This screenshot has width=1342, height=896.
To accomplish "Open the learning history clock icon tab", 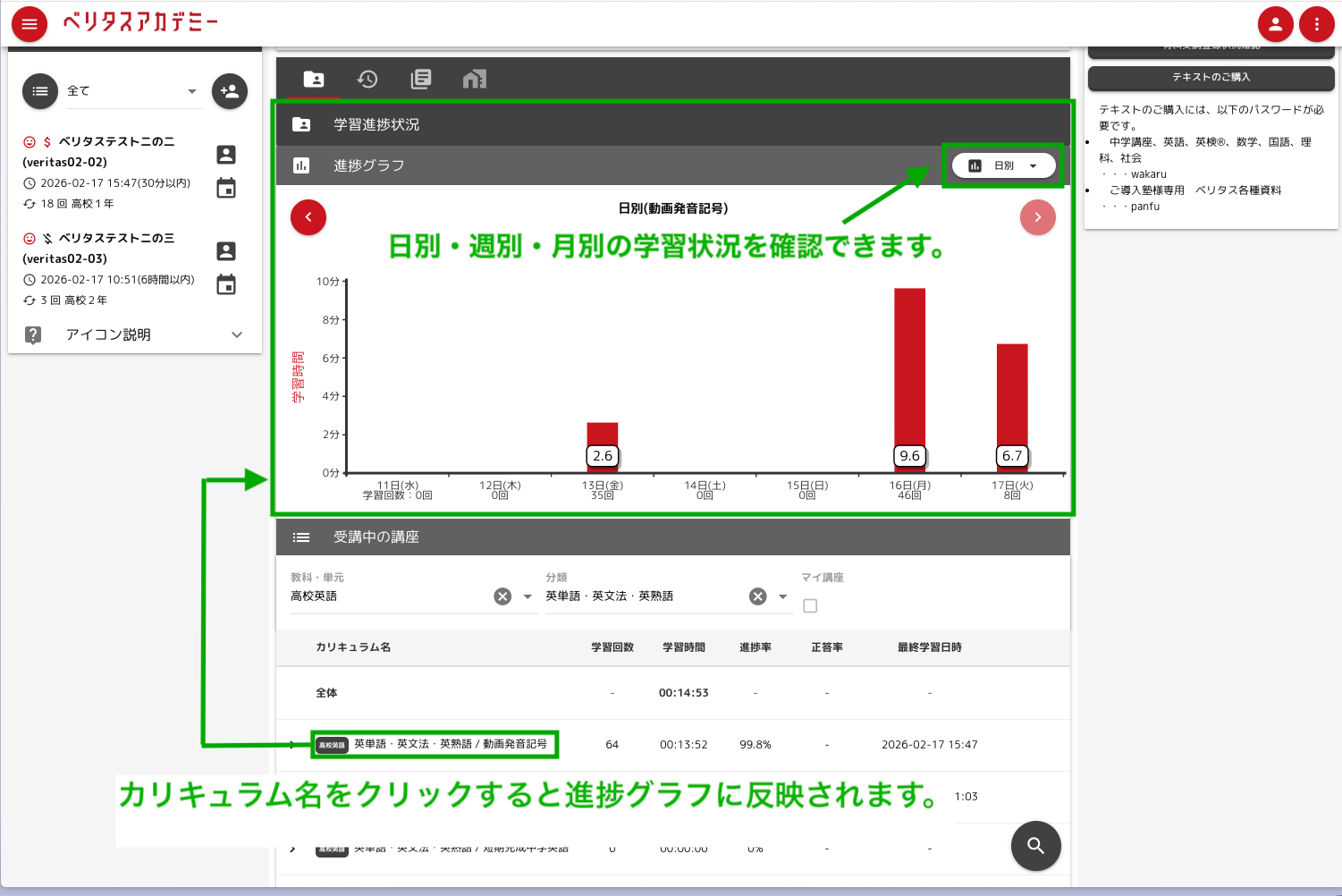I will click(x=367, y=79).
